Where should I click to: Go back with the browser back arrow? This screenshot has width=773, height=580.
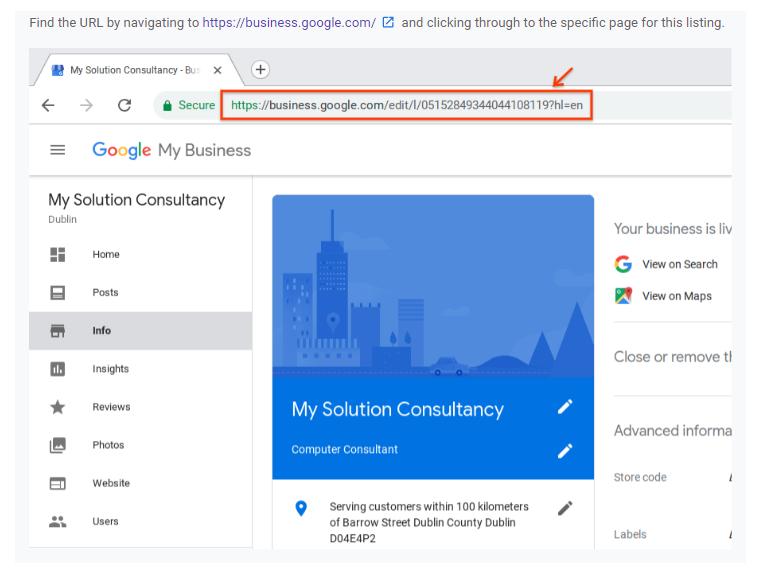point(48,105)
